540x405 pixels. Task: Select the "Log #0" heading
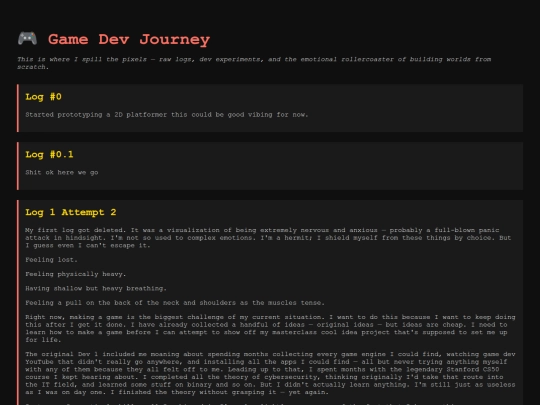pyautogui.click(x=43, y=97)
